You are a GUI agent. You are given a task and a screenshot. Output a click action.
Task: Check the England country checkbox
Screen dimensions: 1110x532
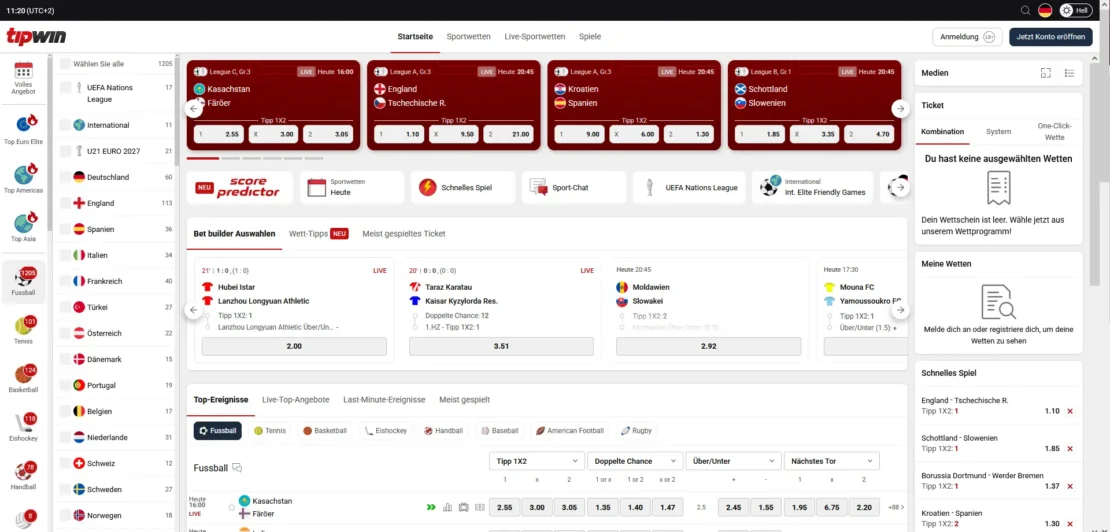(65, 203)
